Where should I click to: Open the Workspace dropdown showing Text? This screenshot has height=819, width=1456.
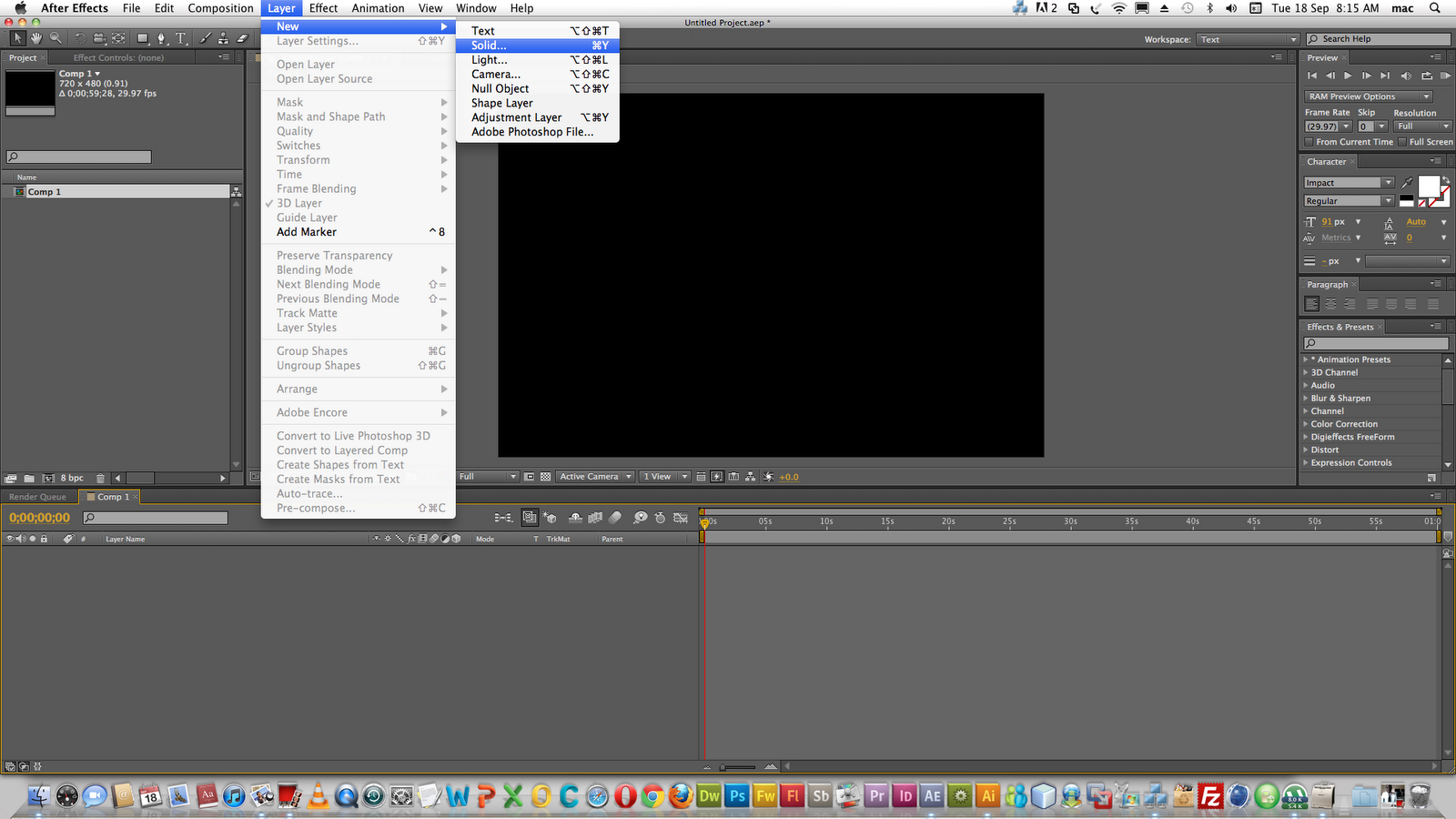pyautogui.click(x=1246, y=39)
